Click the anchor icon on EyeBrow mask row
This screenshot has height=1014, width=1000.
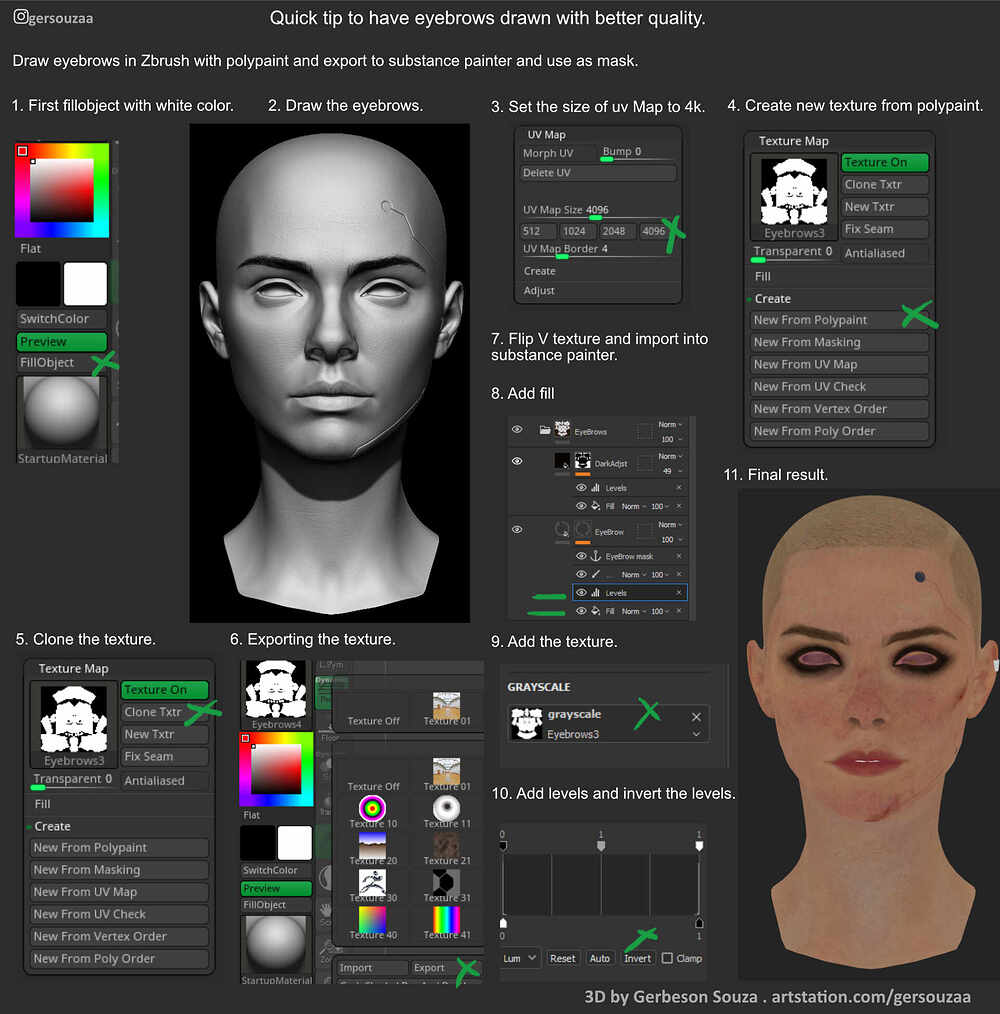[x=596, y=556]
